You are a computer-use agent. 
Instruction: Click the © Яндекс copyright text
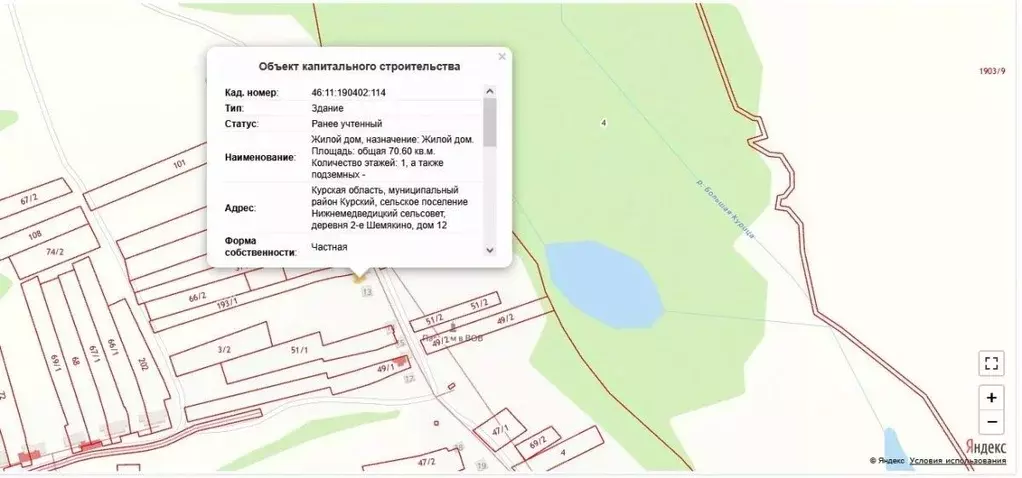887,461
